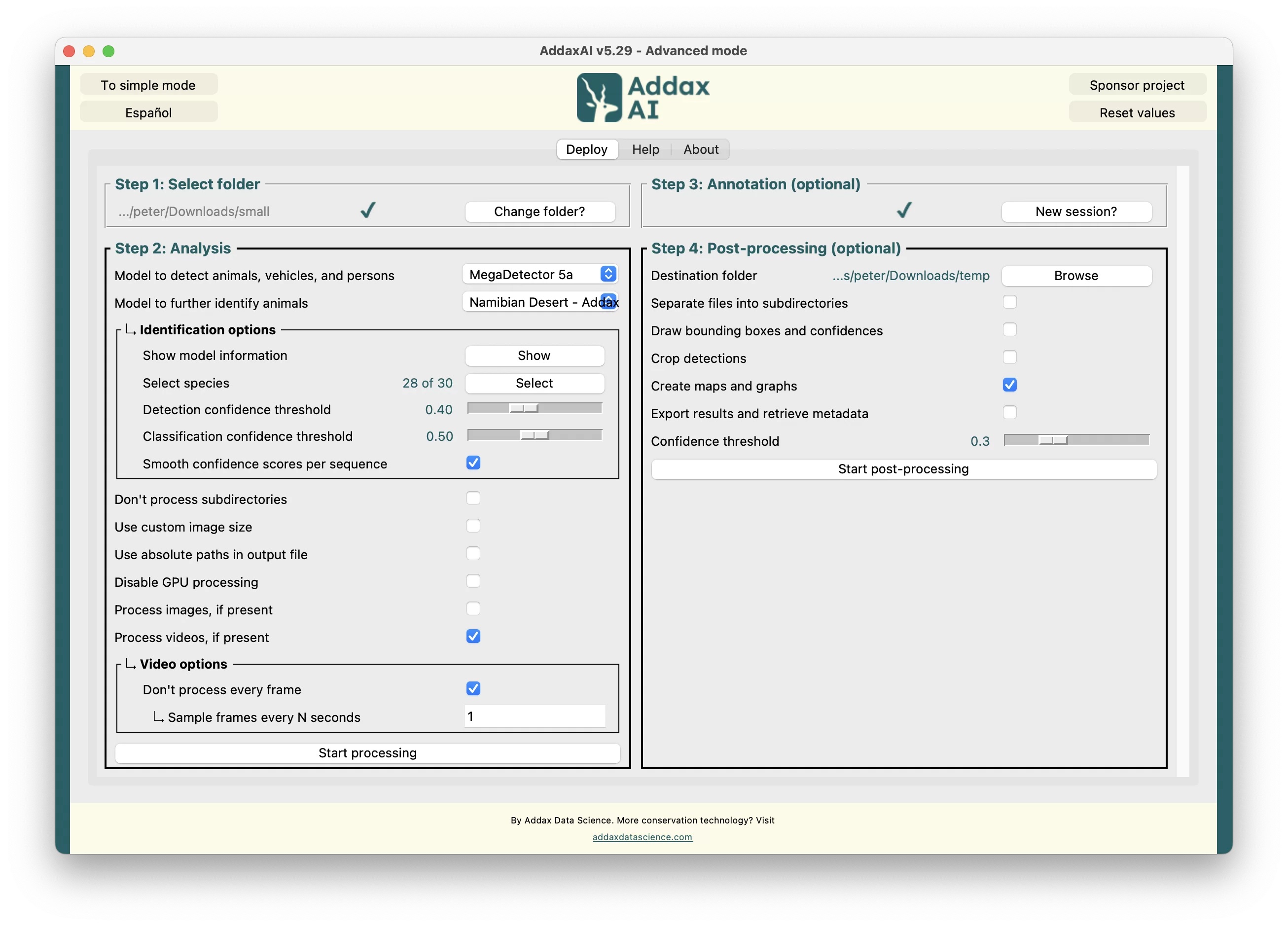The width and height of the screenshot is (1288, 927).
Task: Click the yellow minimize window button
Action: click(x=89, y=51)
